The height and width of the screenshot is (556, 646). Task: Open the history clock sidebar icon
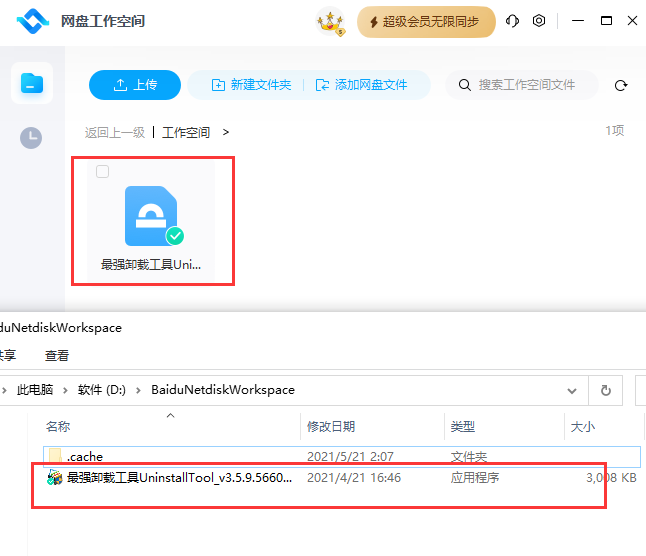coord(31,138)
